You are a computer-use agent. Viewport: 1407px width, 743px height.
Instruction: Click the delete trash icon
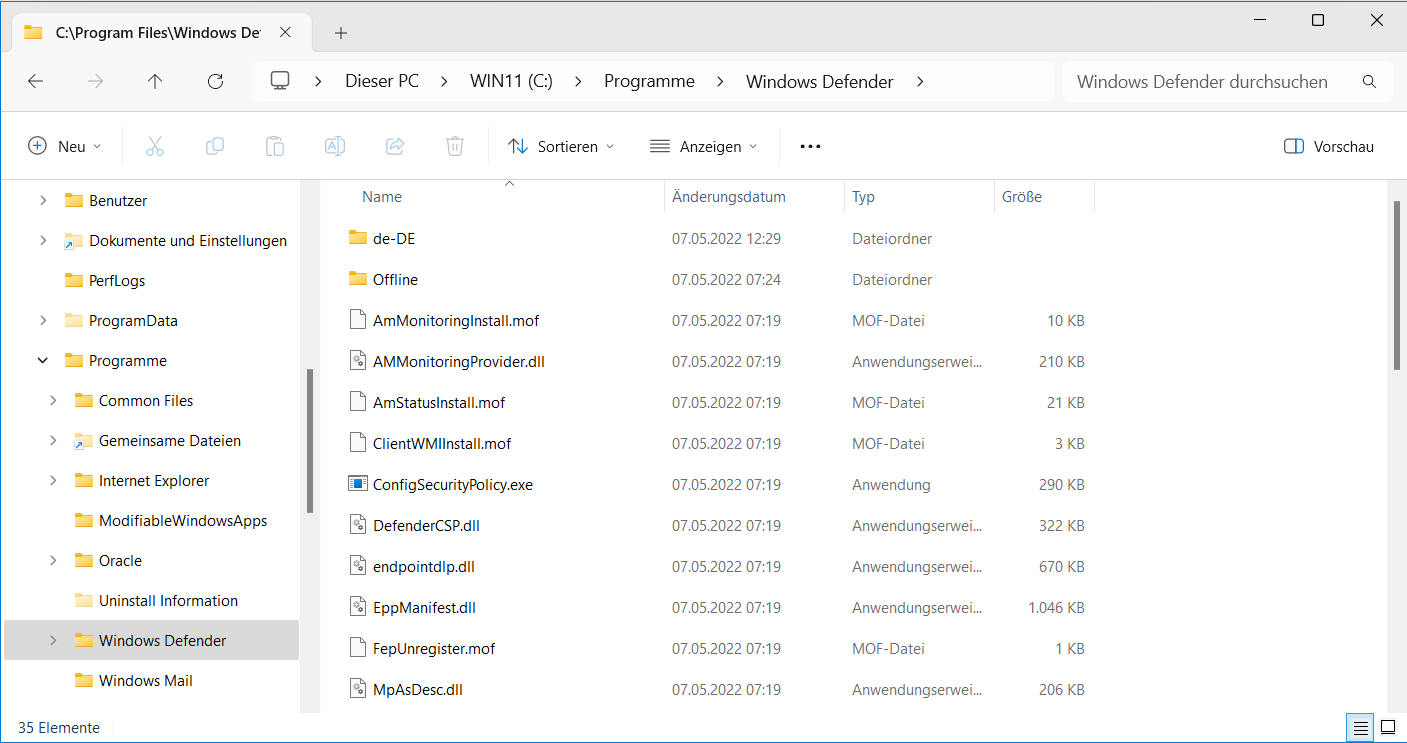pyautogui.click(x=454, y=147)
